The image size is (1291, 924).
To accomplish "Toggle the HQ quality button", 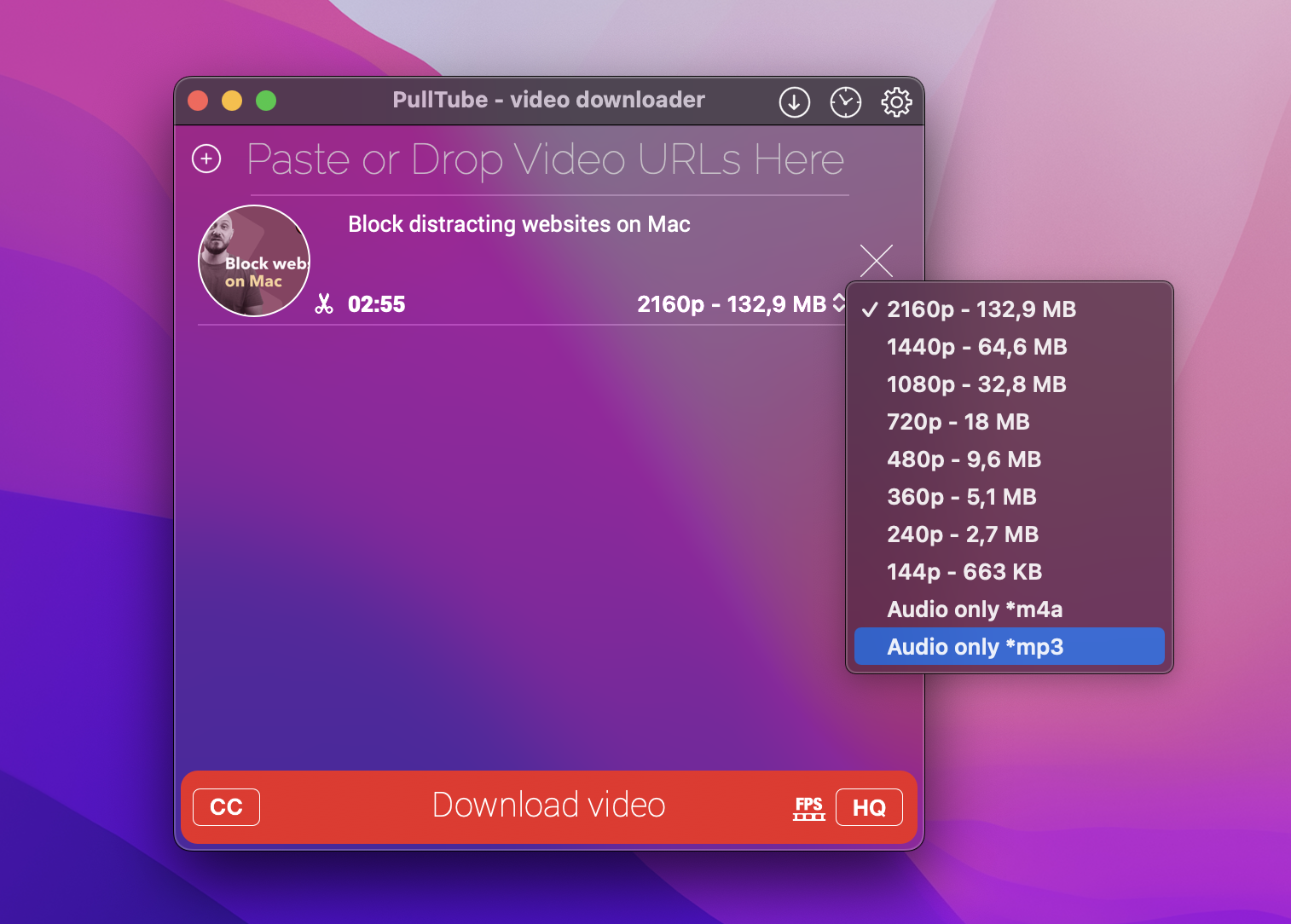I will click(869, 807).
